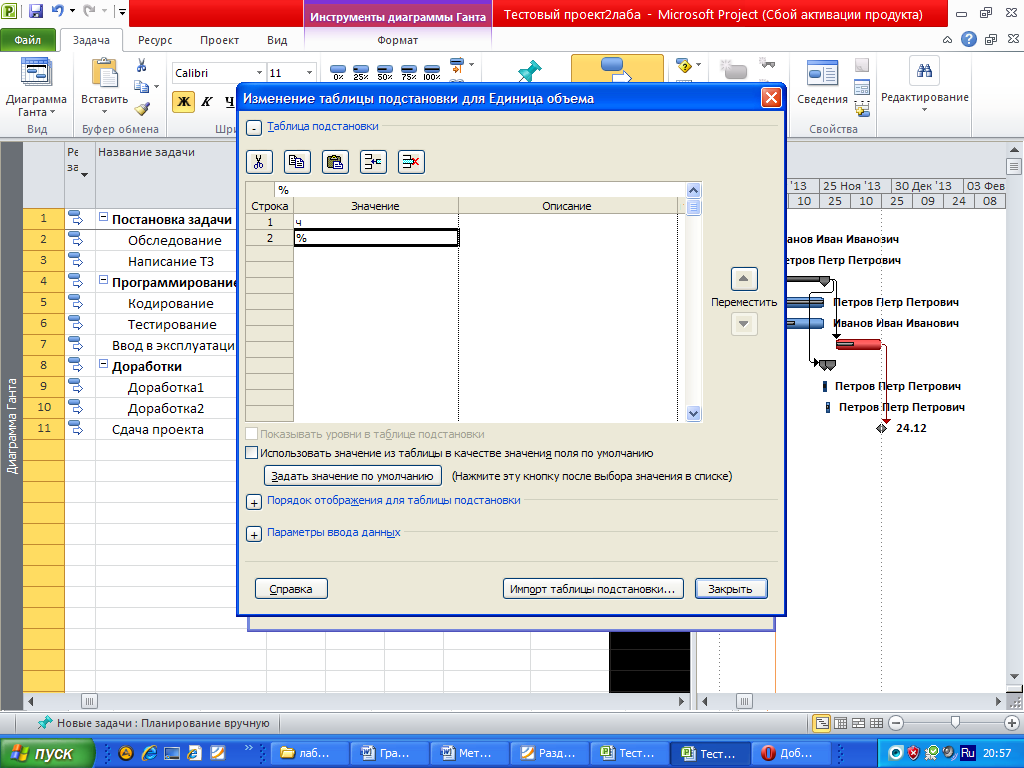The height and width of the screenshot is (768, 1024).
Task: Open Copy button dropdown arrow in ribbon
Action: click(x=156, y=86)
